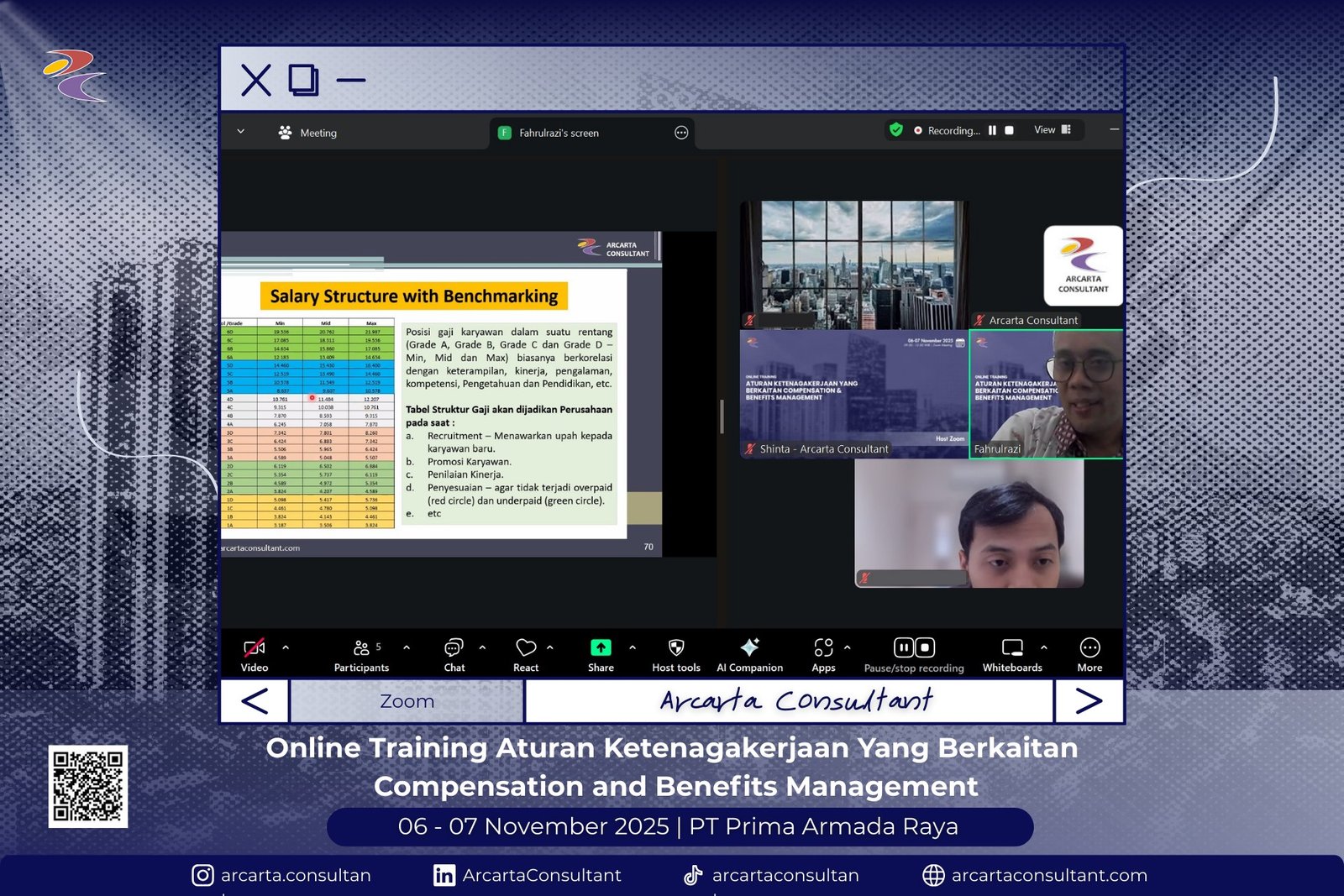Switch to the Meeting tab
1344x896 pixels.
(307, 133)
